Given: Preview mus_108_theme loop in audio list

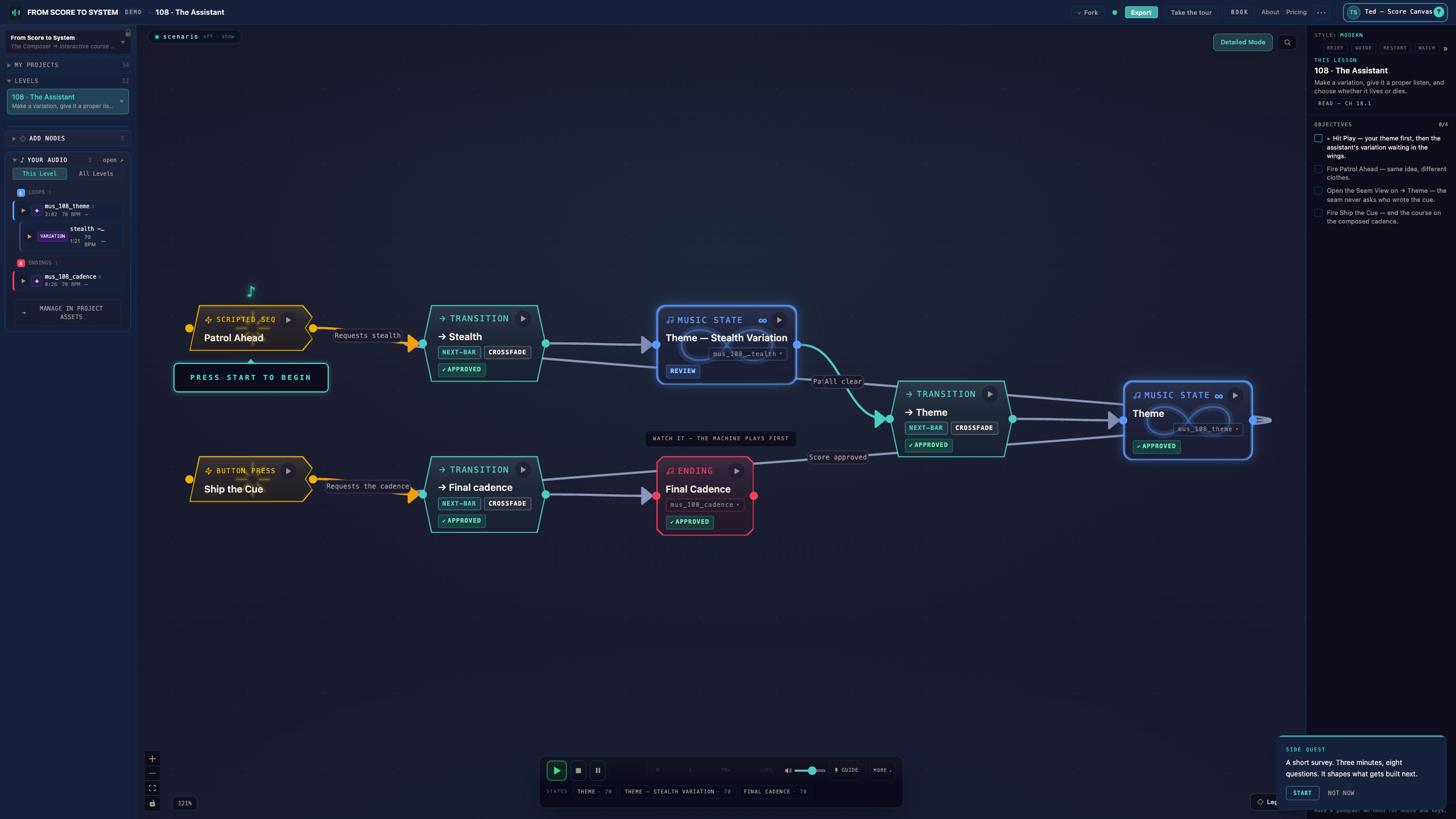Looking at the screenshot, I should click(23, 210).
